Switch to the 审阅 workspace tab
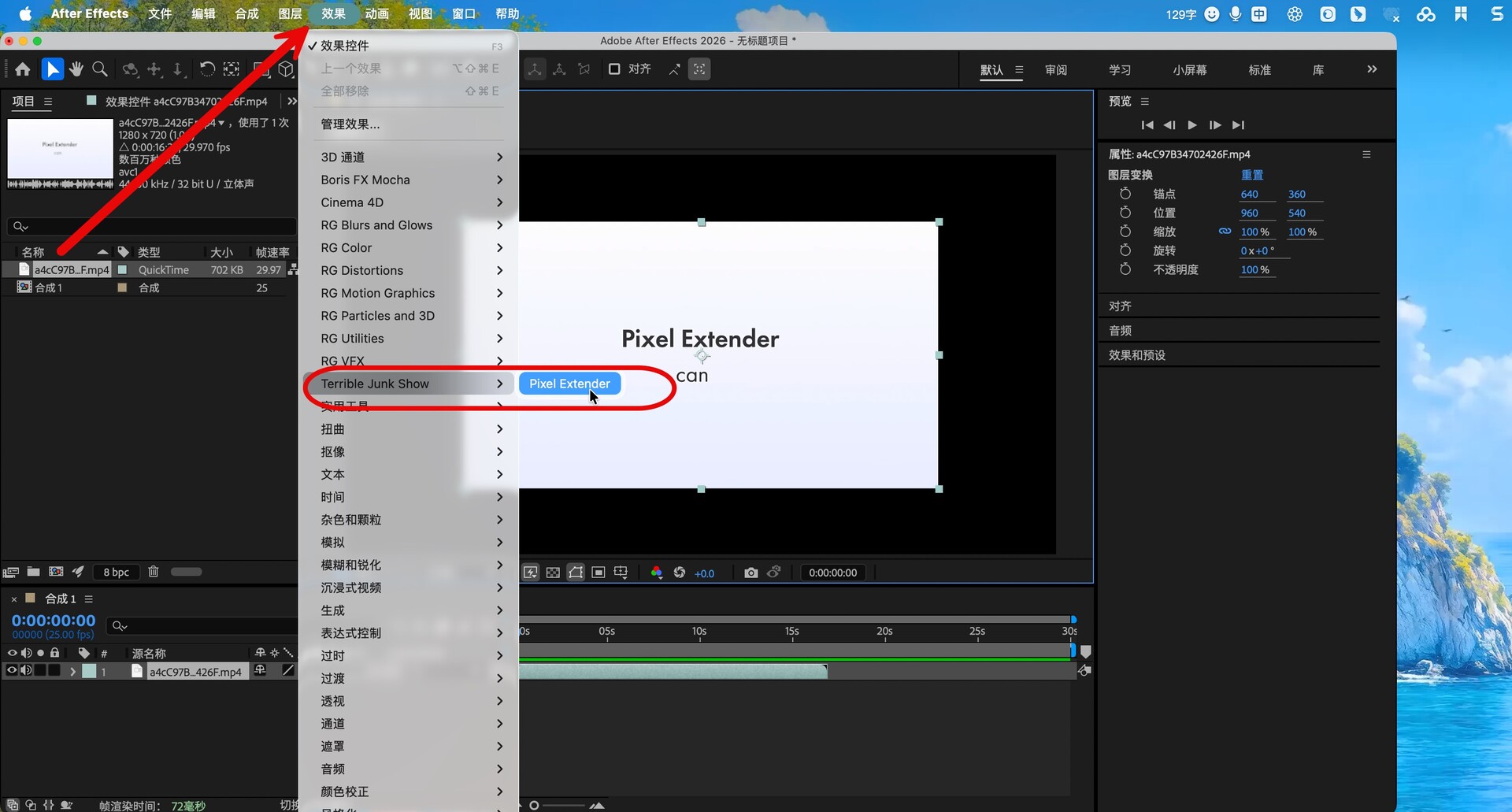 [1055, 70]
